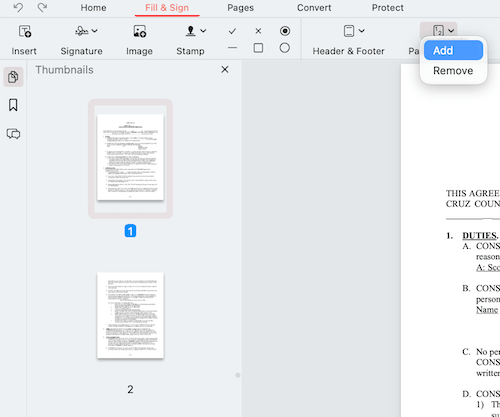The height and width of the screenshot is (417, 500).
Task: Select the page 2 thumbnail
Action: pyautogui.click(x=130, y=315)
